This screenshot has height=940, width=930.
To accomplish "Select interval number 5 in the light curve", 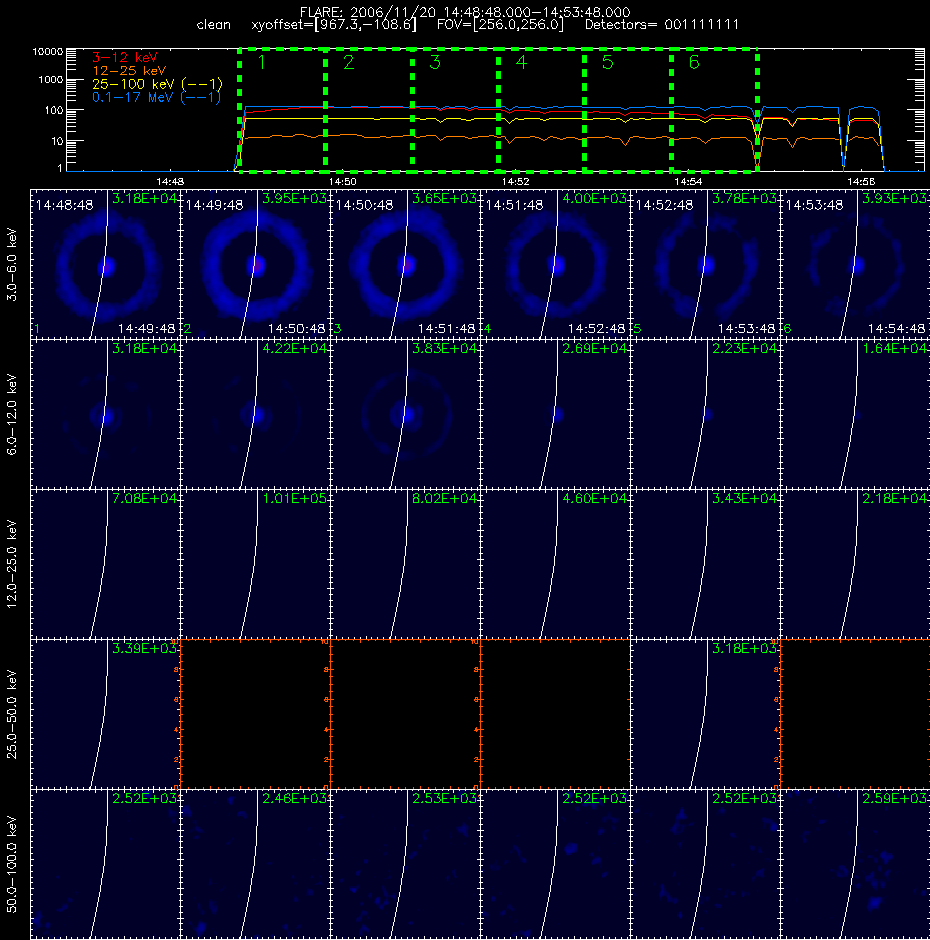I will pyautogui.click(x=607, y=62).
